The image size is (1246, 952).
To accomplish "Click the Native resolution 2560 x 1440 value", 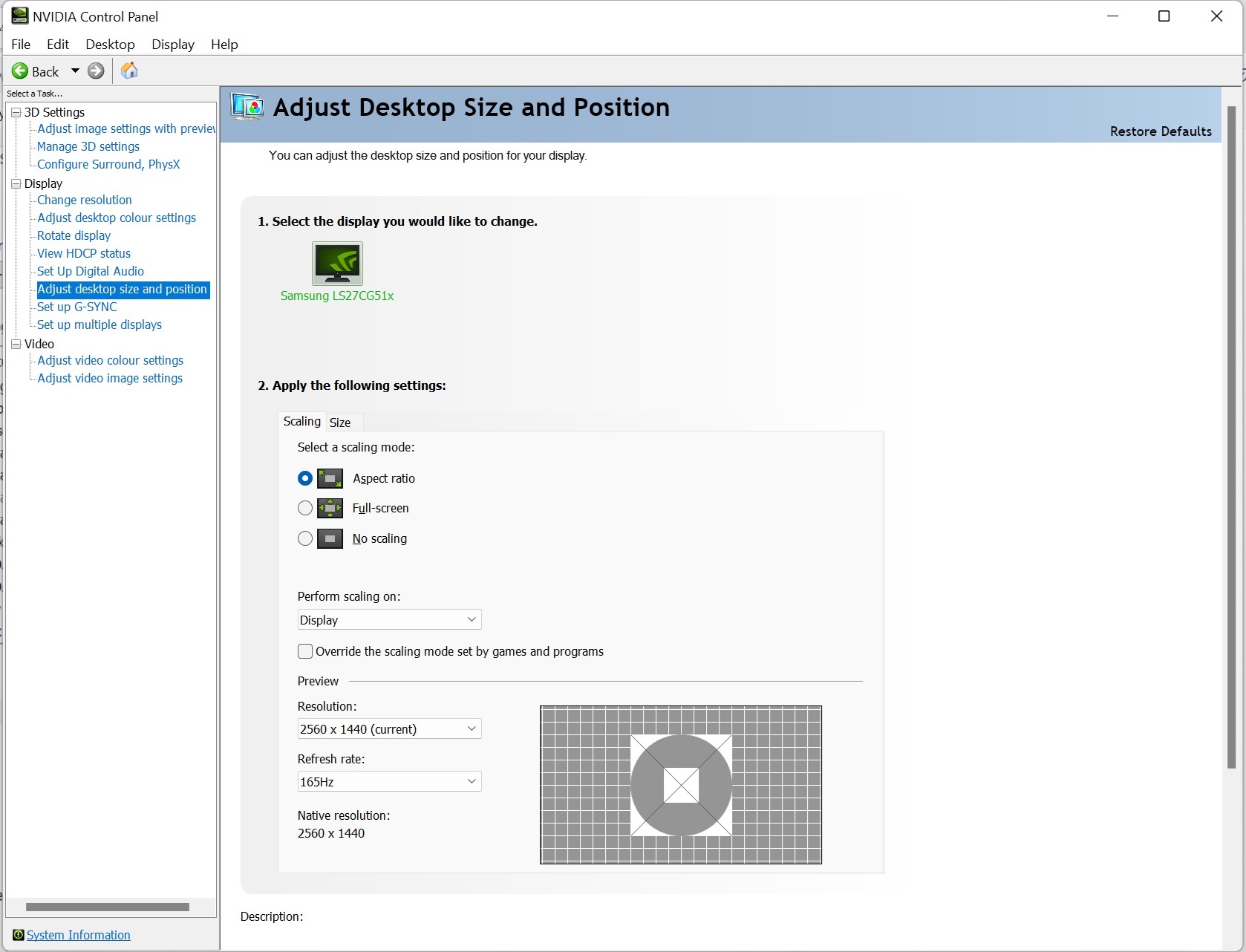I will 331,833.
